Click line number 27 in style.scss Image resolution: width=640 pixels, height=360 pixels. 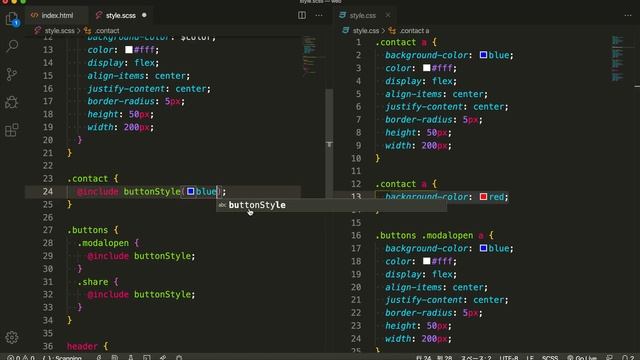(48, 230)
